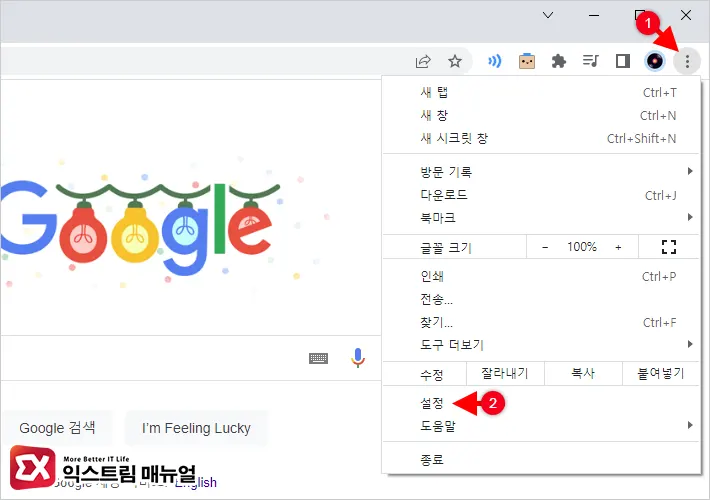The width and height of the screenshot is (710, 500).
Task: Select 찾기... menu entry
Action: [x=541, y=322]
